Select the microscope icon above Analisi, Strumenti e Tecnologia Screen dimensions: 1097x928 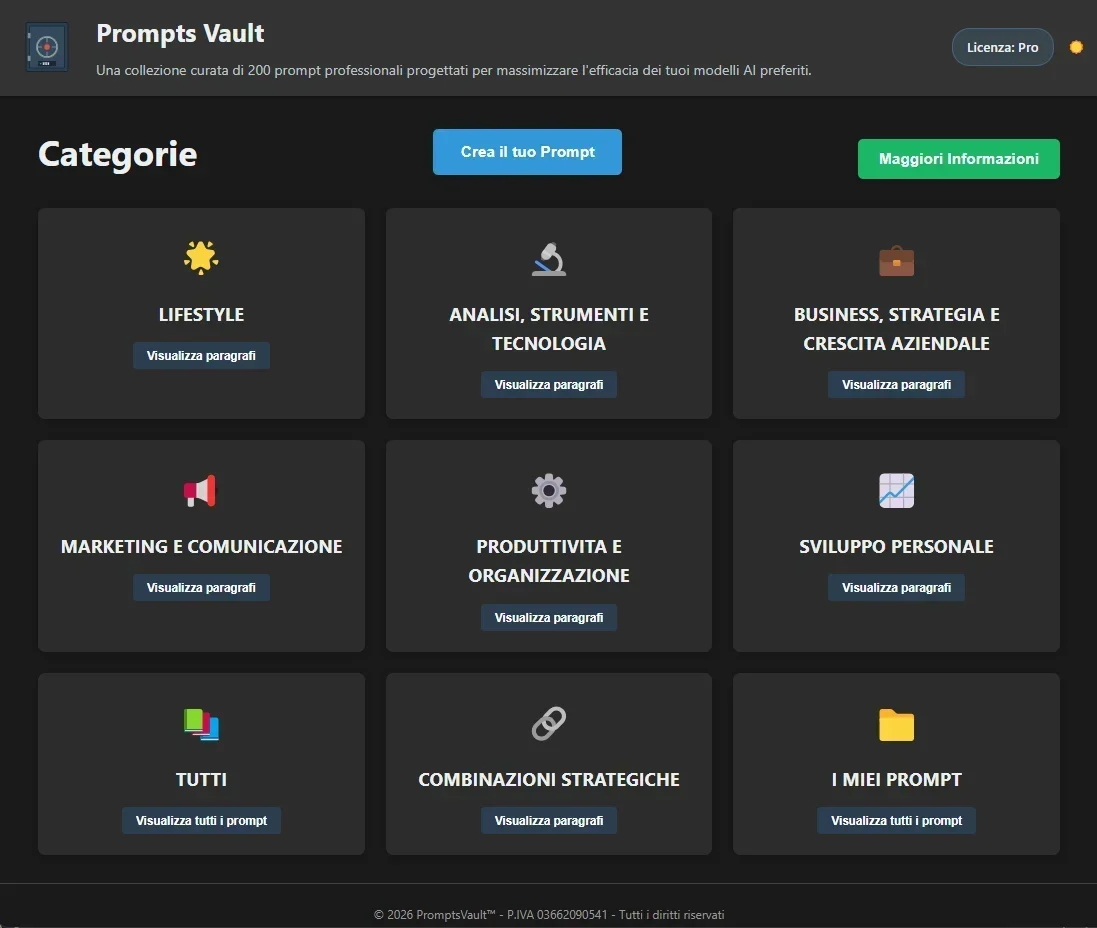(548, 257)
